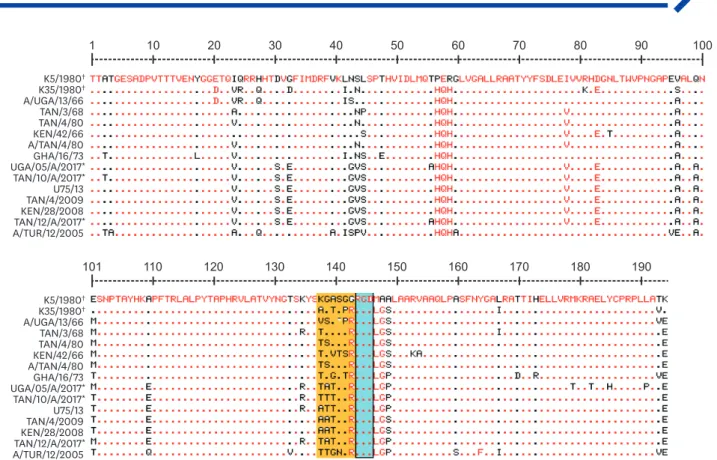The width and height of the screenshot is (717, 460).
Task: Select ruler position number 100
Action: click(703, 45)
